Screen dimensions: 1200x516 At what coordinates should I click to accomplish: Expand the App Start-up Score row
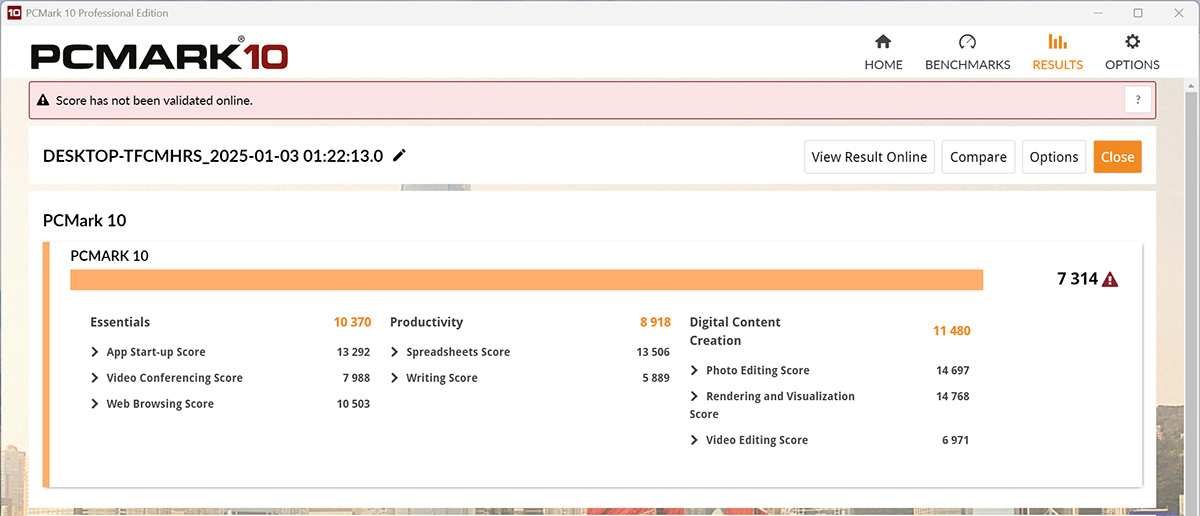tap(94, 352)
